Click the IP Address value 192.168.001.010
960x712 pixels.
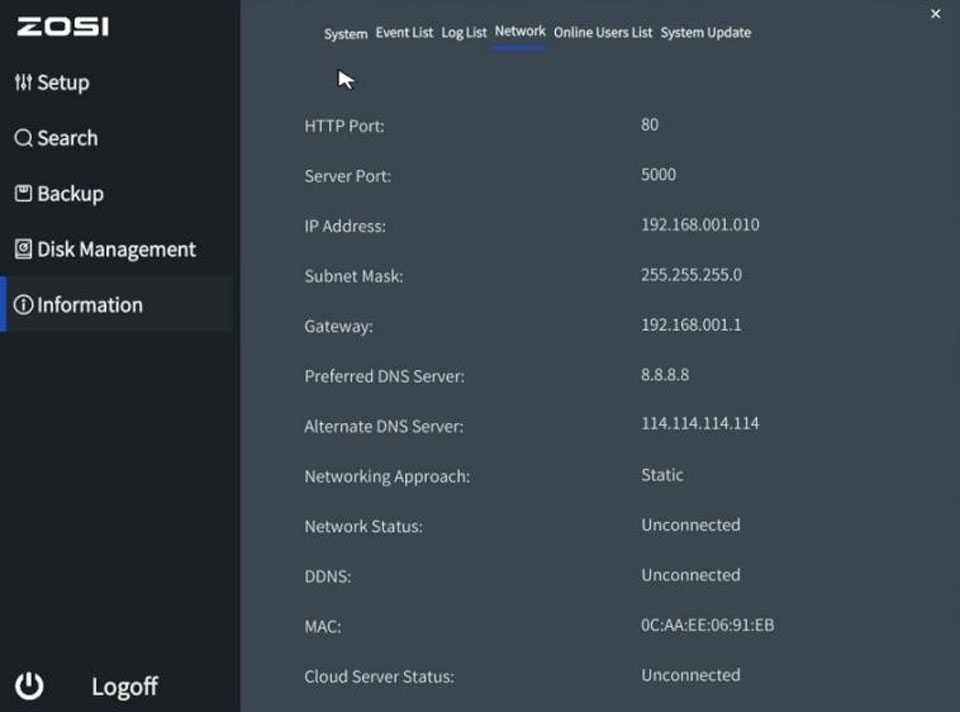699,225
